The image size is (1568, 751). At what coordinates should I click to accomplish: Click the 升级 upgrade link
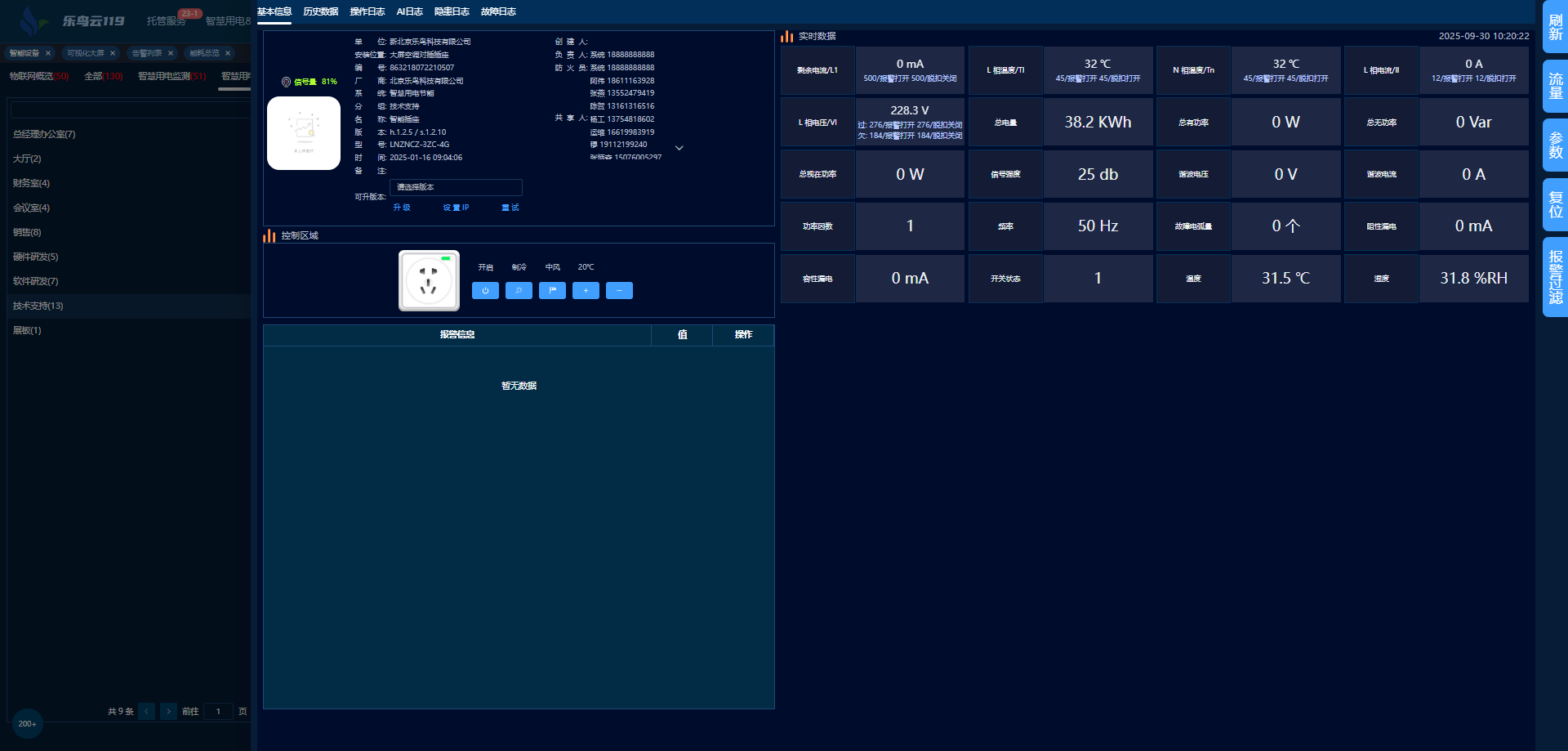[x=402, y=208]
